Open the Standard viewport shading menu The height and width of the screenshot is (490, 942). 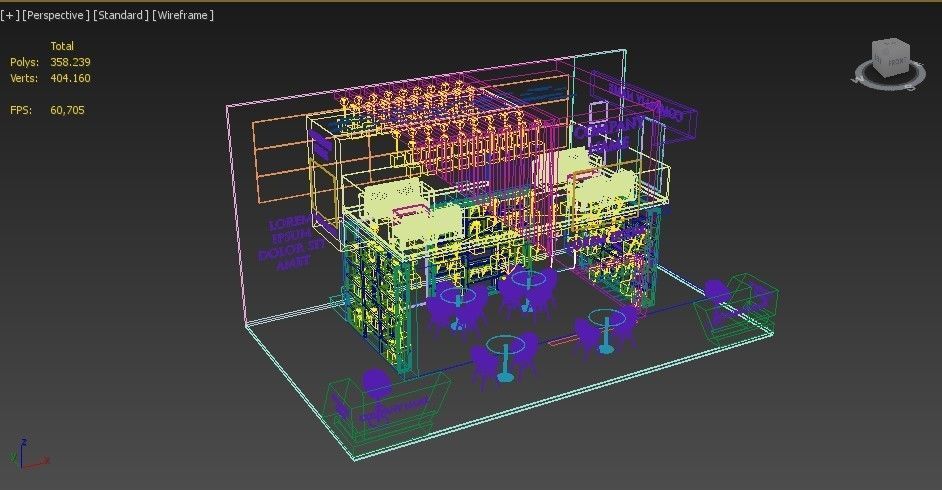point(121,15)
